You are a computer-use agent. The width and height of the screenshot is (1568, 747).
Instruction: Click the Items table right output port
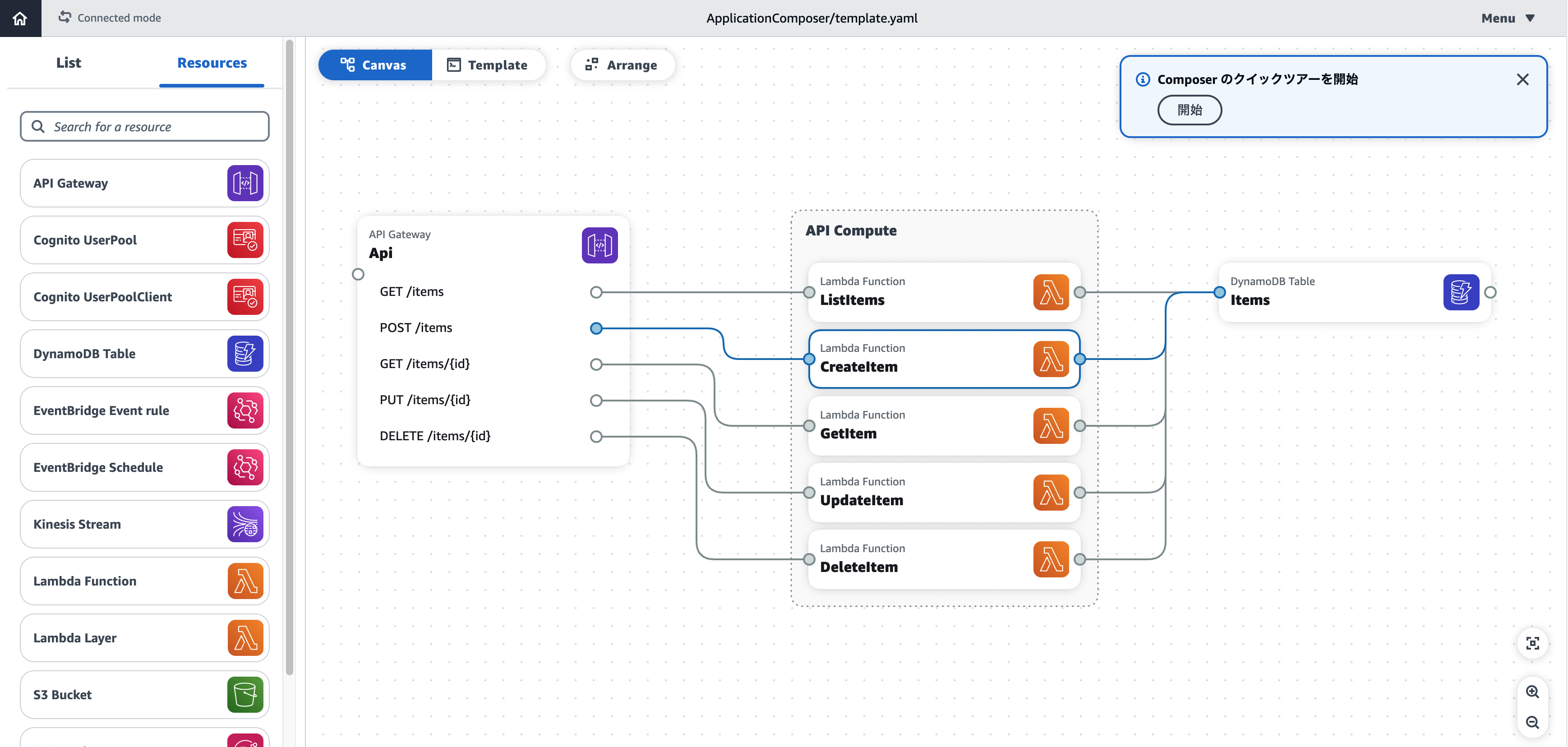click(1490, 292)
